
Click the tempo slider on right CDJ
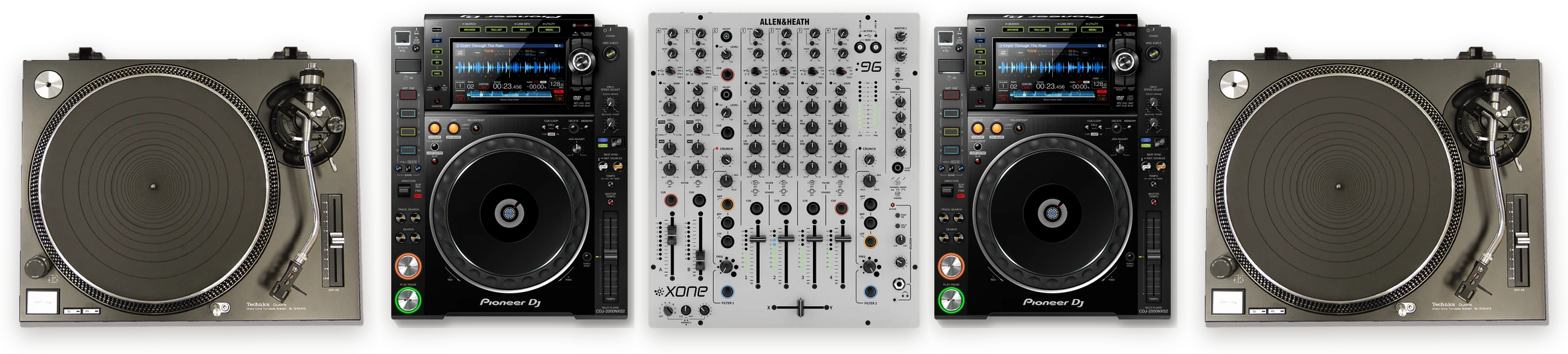pos(1154,255)
